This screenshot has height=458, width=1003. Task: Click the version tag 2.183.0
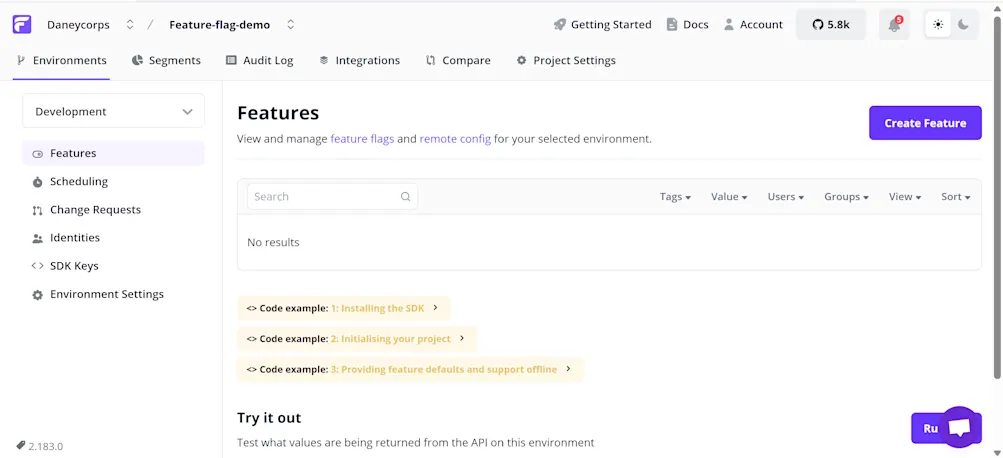(x=40, y=446)
